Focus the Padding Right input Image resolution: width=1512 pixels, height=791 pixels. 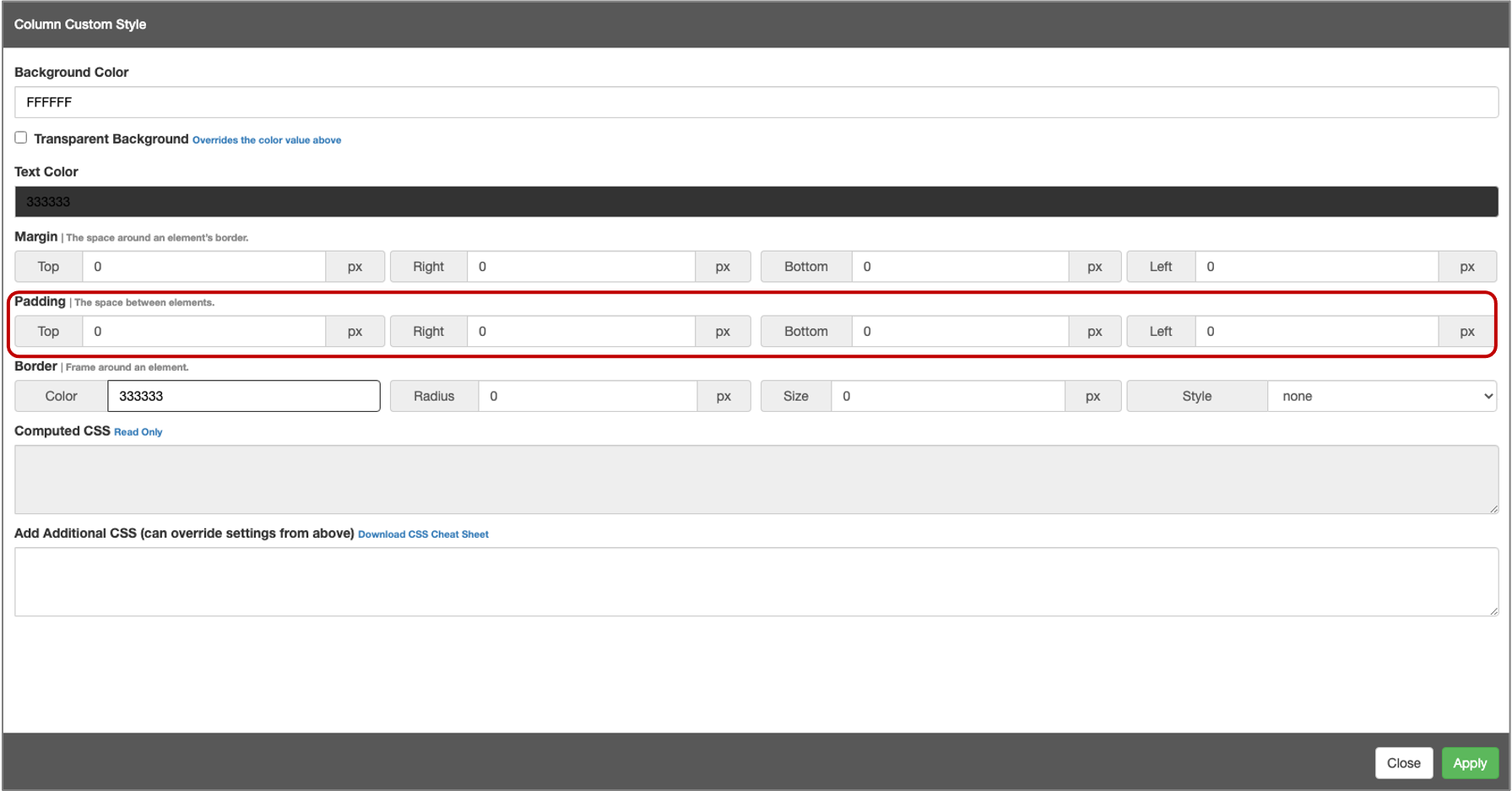(580, 332)
